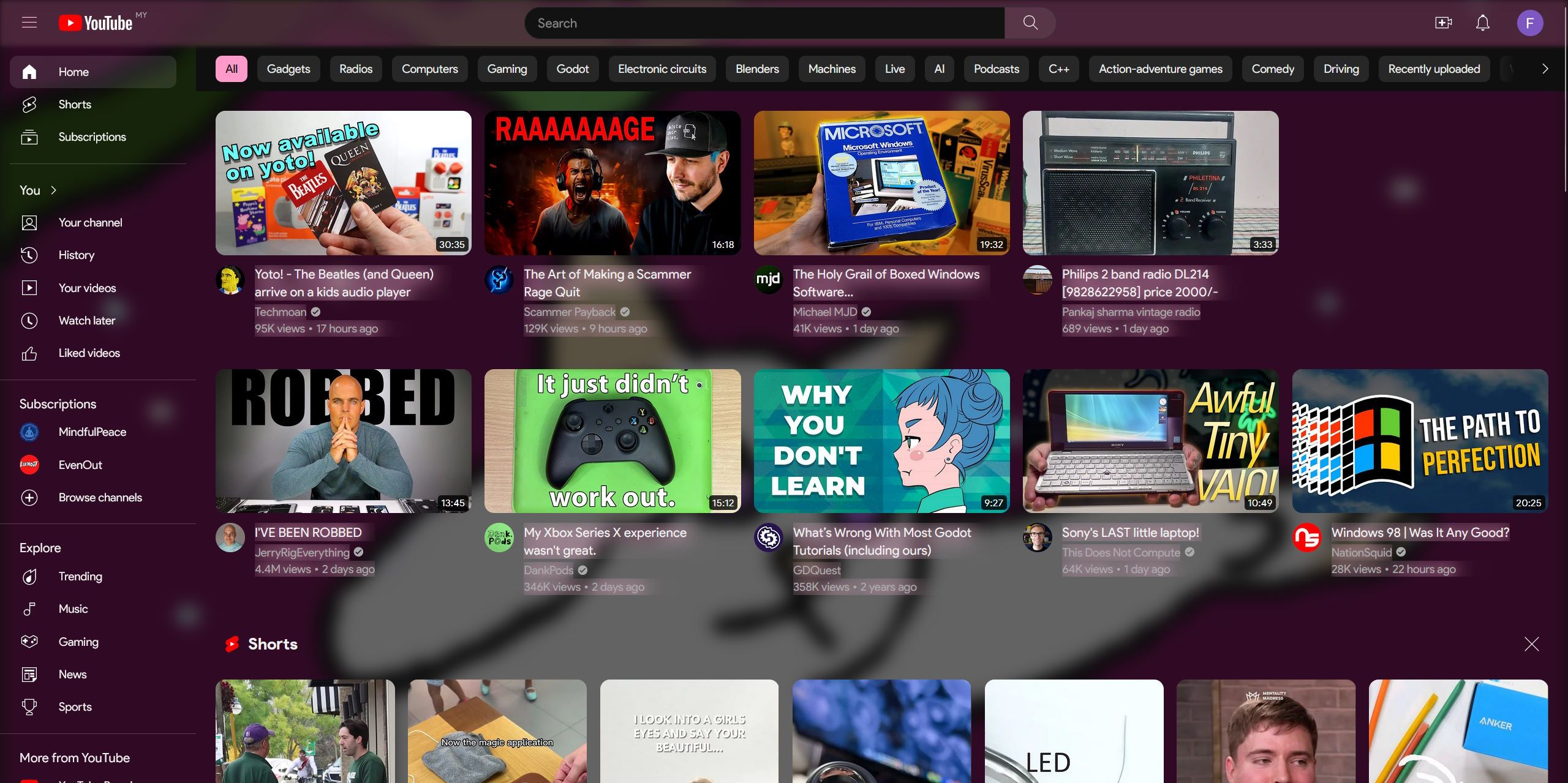The image size is (1568, 783).
Task: Open the ROBBED video thumbnail
Action: [x=344, y=441]
